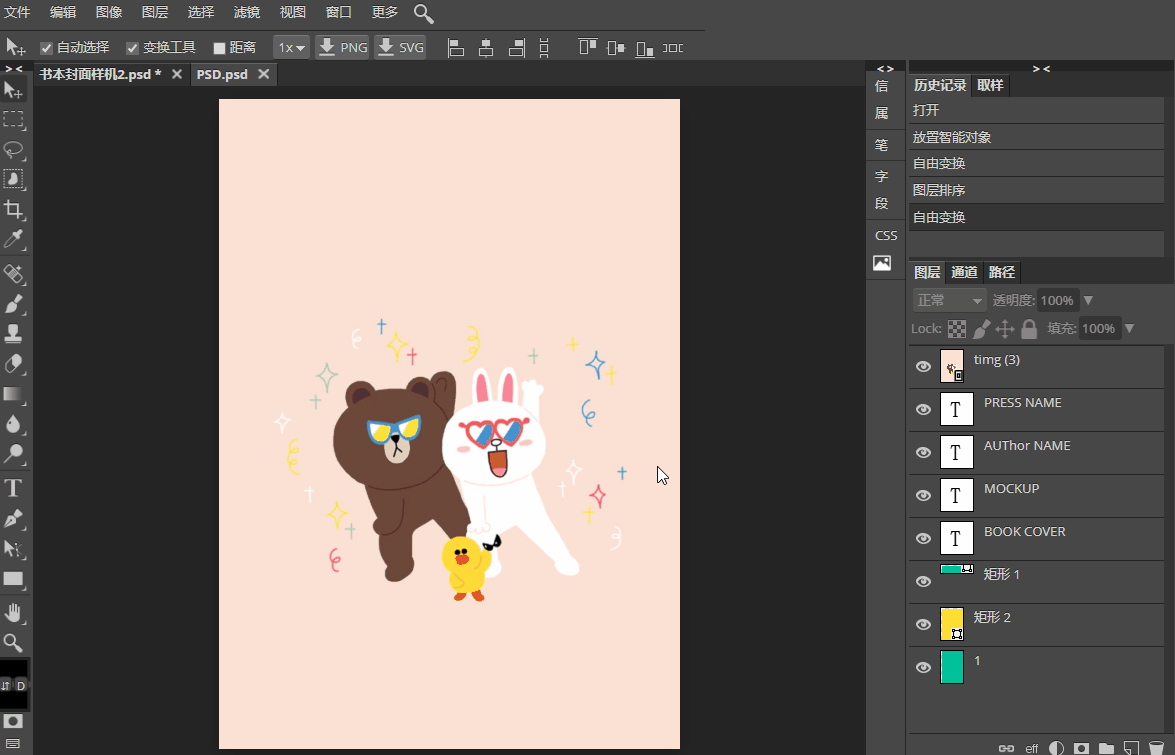Select the Type tool
The width and height of the screenshot is (1175, 755).
tap(13, 488)
